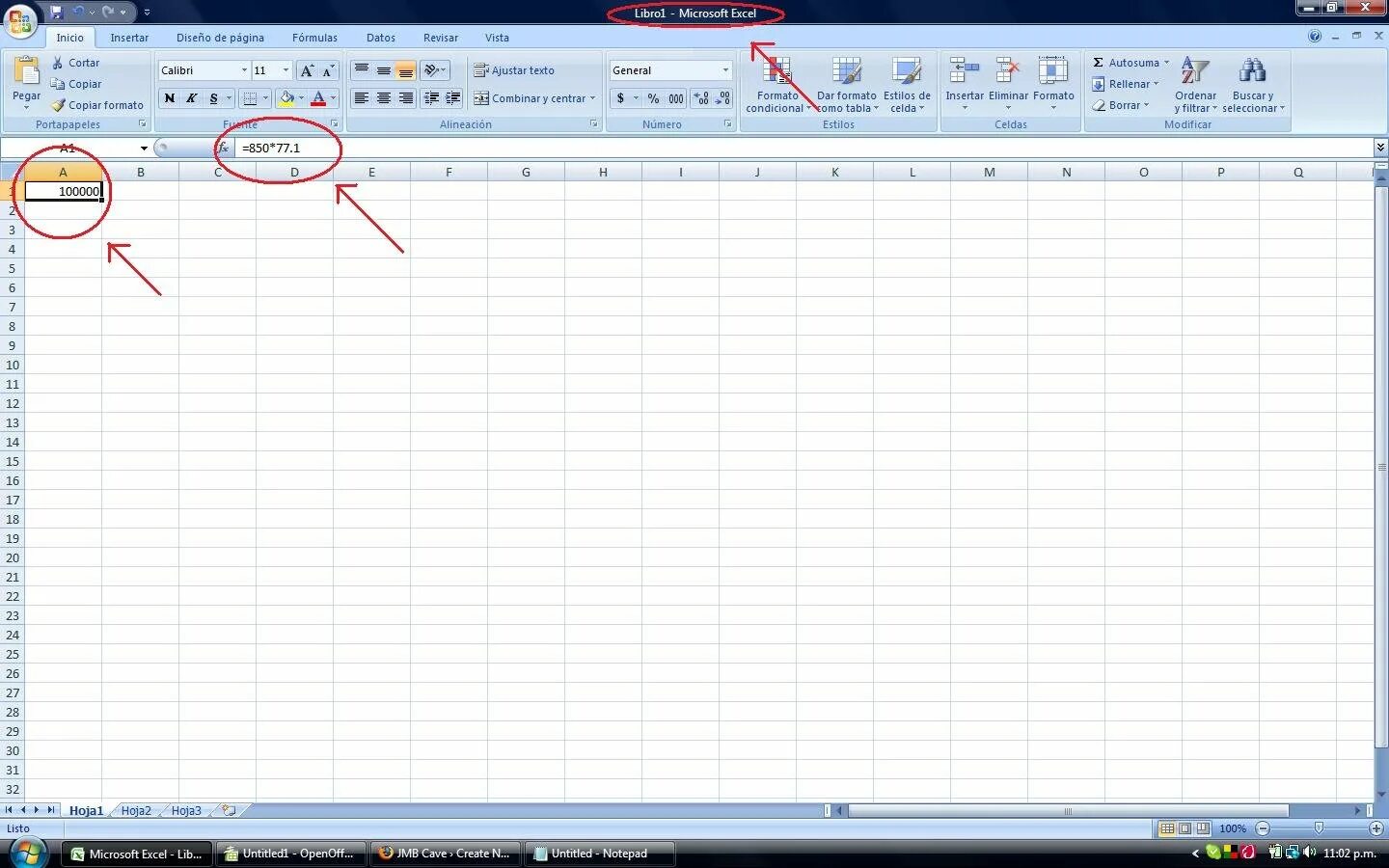1389x868 pixels.
Task: Click zoom slider handle
Action: [1319, 828]
